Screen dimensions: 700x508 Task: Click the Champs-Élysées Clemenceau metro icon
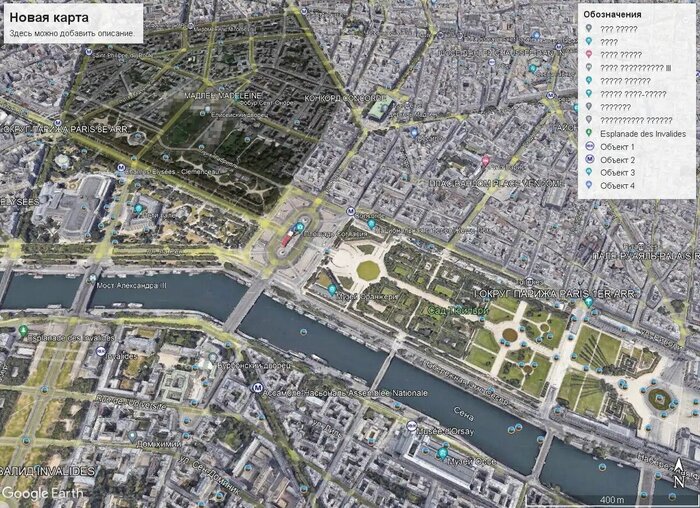(121, 169)
